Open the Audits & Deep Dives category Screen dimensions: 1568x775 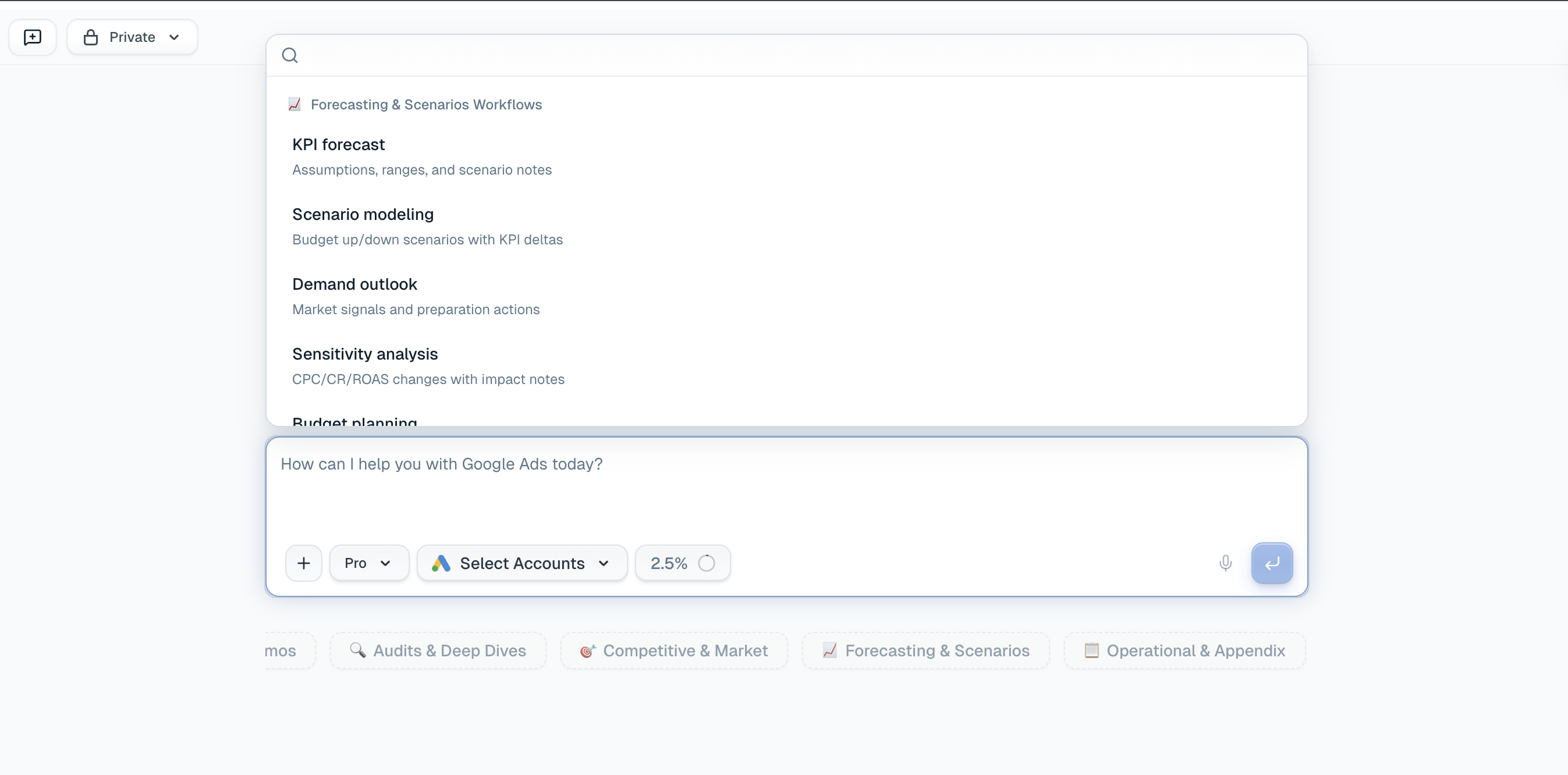pos(438,650)
